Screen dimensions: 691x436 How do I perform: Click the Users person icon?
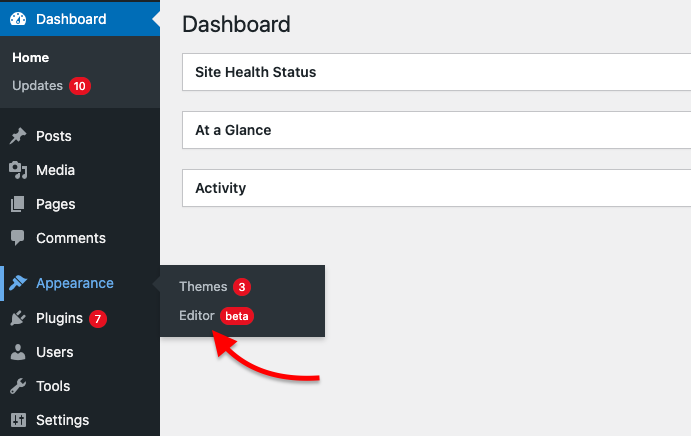tap(18, 352)
